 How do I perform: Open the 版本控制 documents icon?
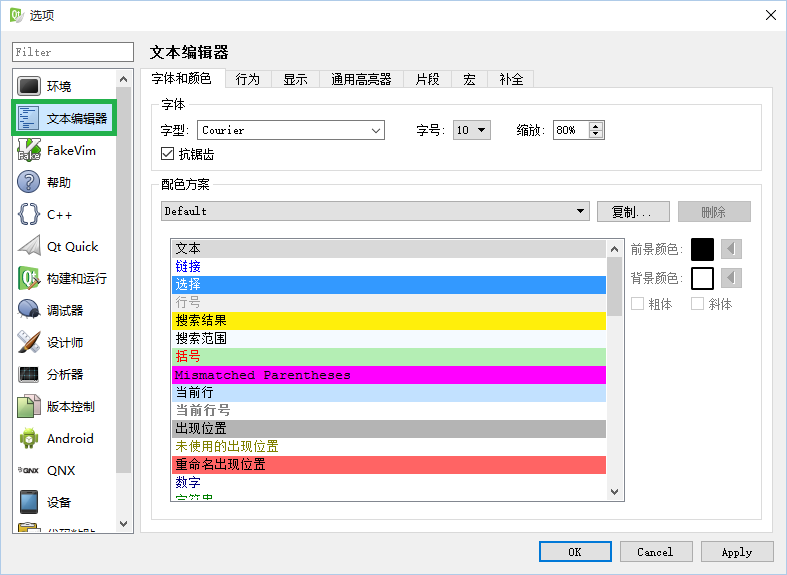click(x=29, y=406)
